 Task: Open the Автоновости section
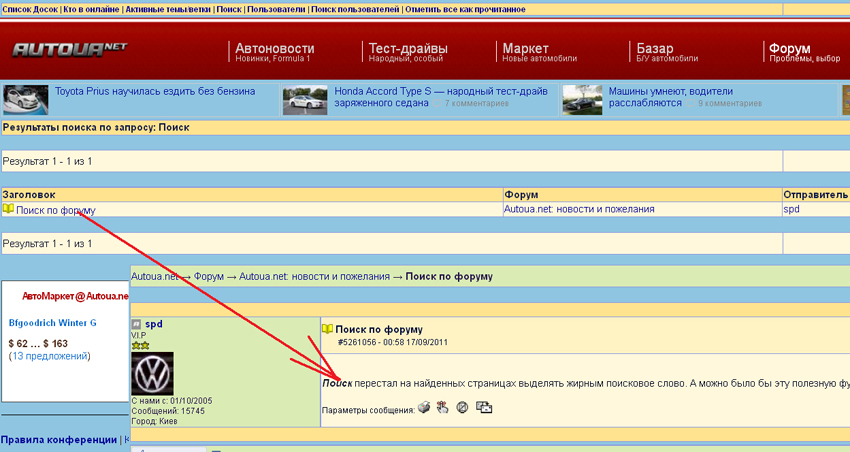coord(274,49)
